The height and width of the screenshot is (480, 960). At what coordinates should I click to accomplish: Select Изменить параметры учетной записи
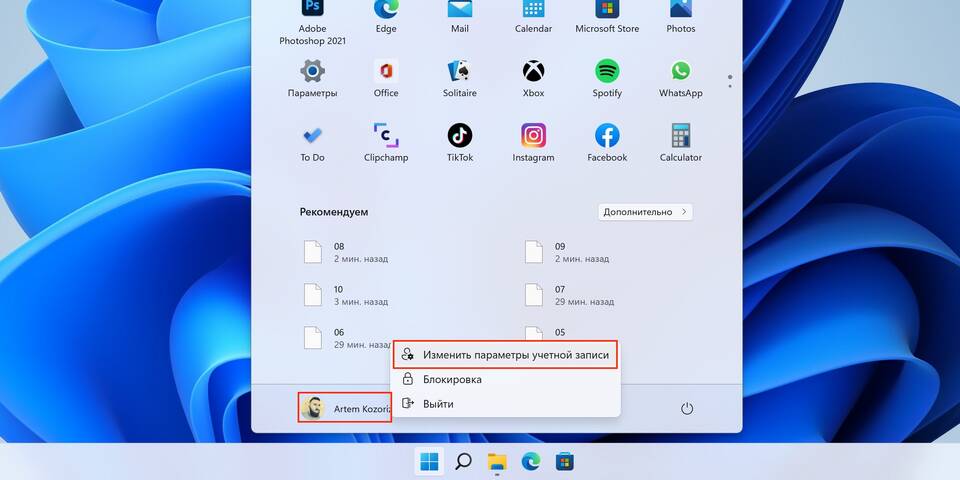coord(504,354)
